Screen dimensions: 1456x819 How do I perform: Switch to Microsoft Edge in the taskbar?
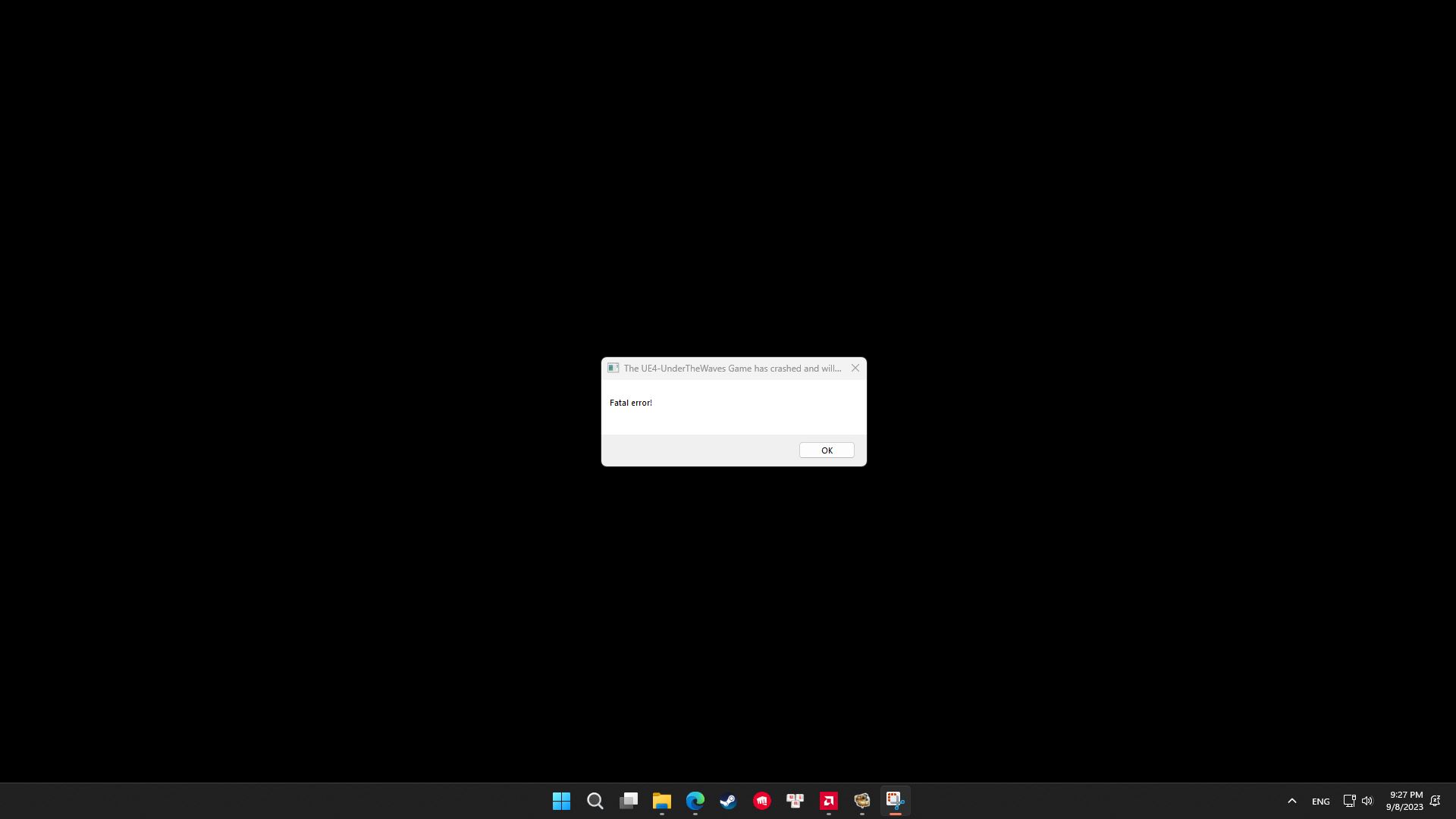695,801
